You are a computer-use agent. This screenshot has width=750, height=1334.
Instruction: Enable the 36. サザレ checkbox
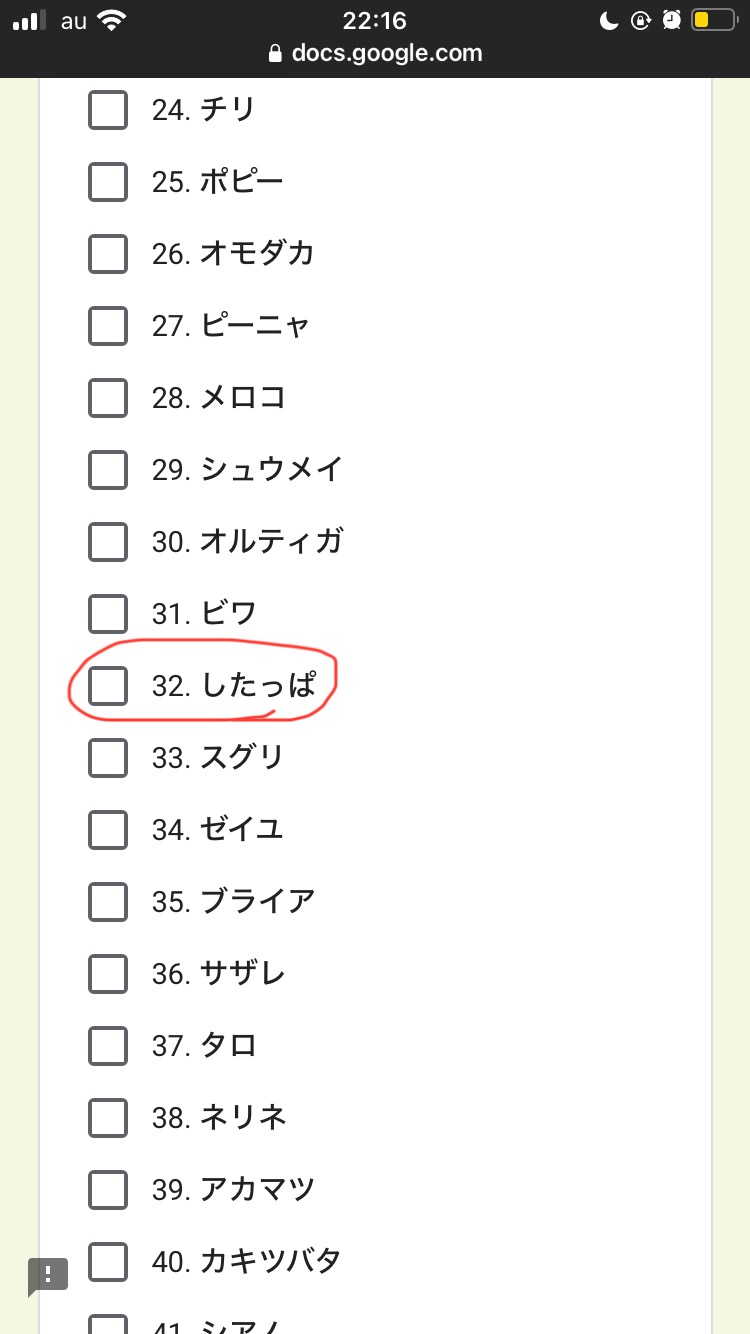[x=108, y=973]
